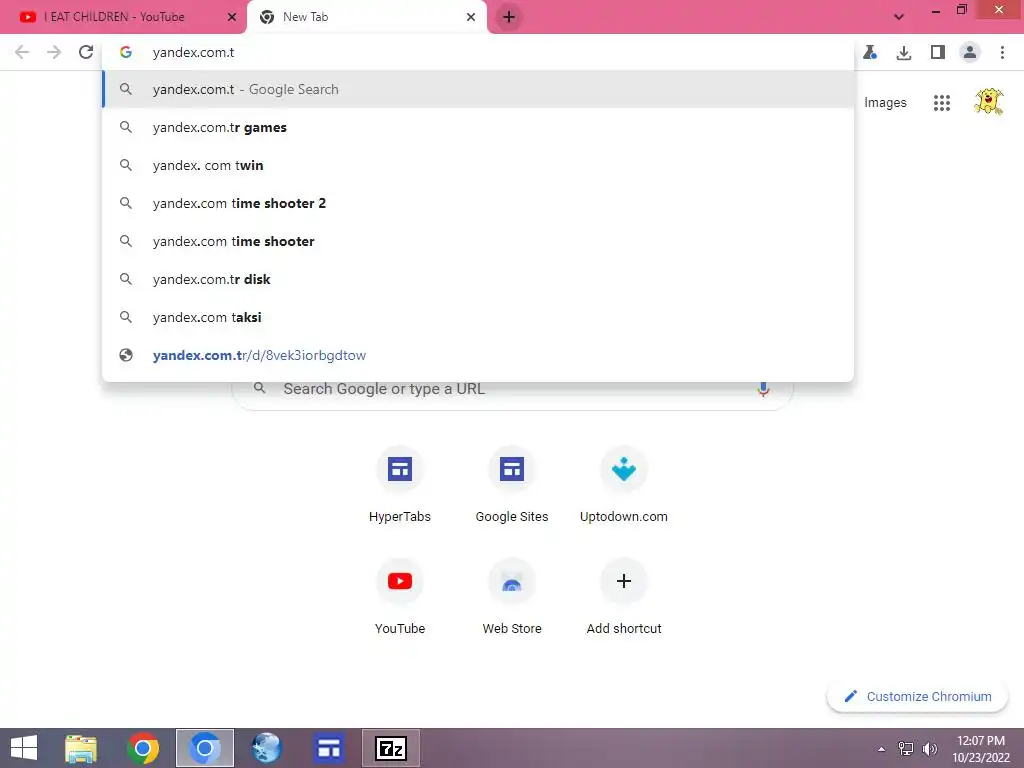
Task: Open the three-dot Chromium menu
Action: coord(1002,52)
